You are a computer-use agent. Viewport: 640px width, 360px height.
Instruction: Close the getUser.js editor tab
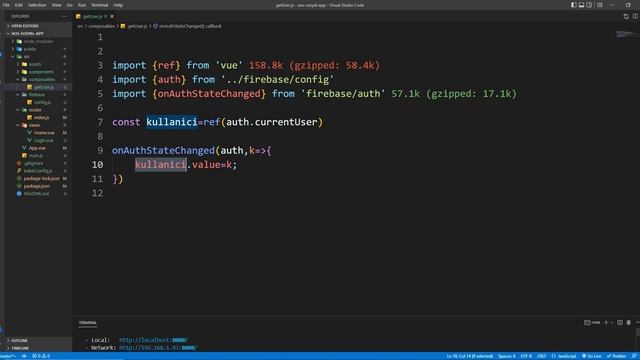pos(112,16)
